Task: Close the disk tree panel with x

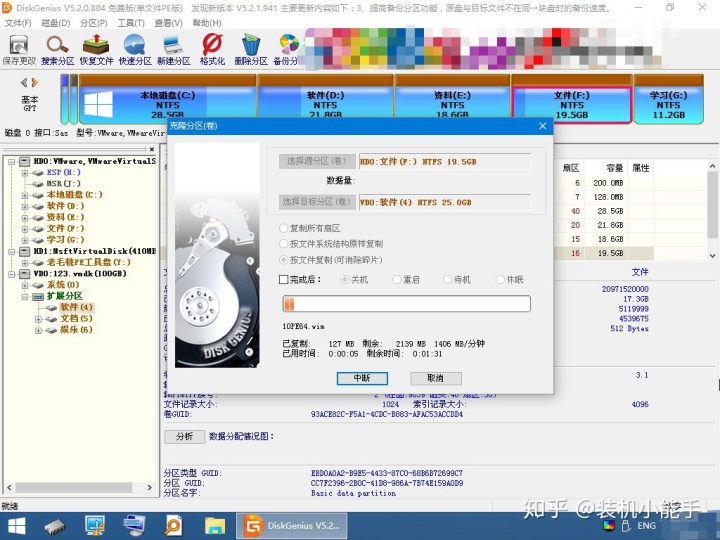Action: (x=152, y=149)
